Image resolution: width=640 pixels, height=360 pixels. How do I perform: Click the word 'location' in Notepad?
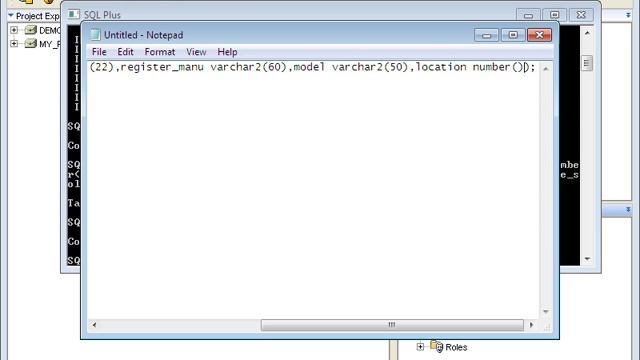(x=441, y=67)
